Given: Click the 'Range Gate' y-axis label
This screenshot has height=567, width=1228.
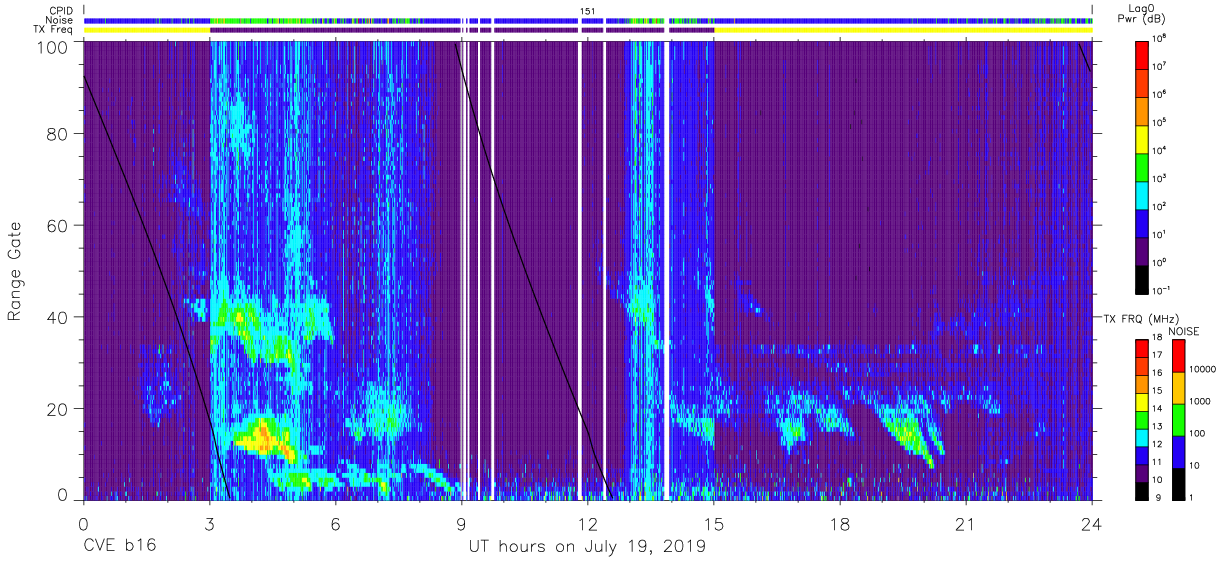Looking at the screenshot, I should click(16, 272).
